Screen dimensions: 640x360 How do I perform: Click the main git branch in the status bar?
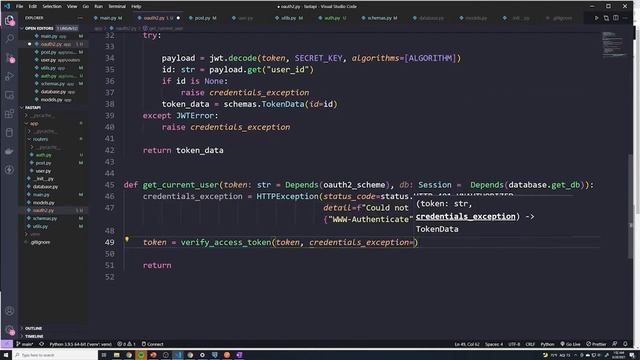pyautogui.click(x=25, y=344)
